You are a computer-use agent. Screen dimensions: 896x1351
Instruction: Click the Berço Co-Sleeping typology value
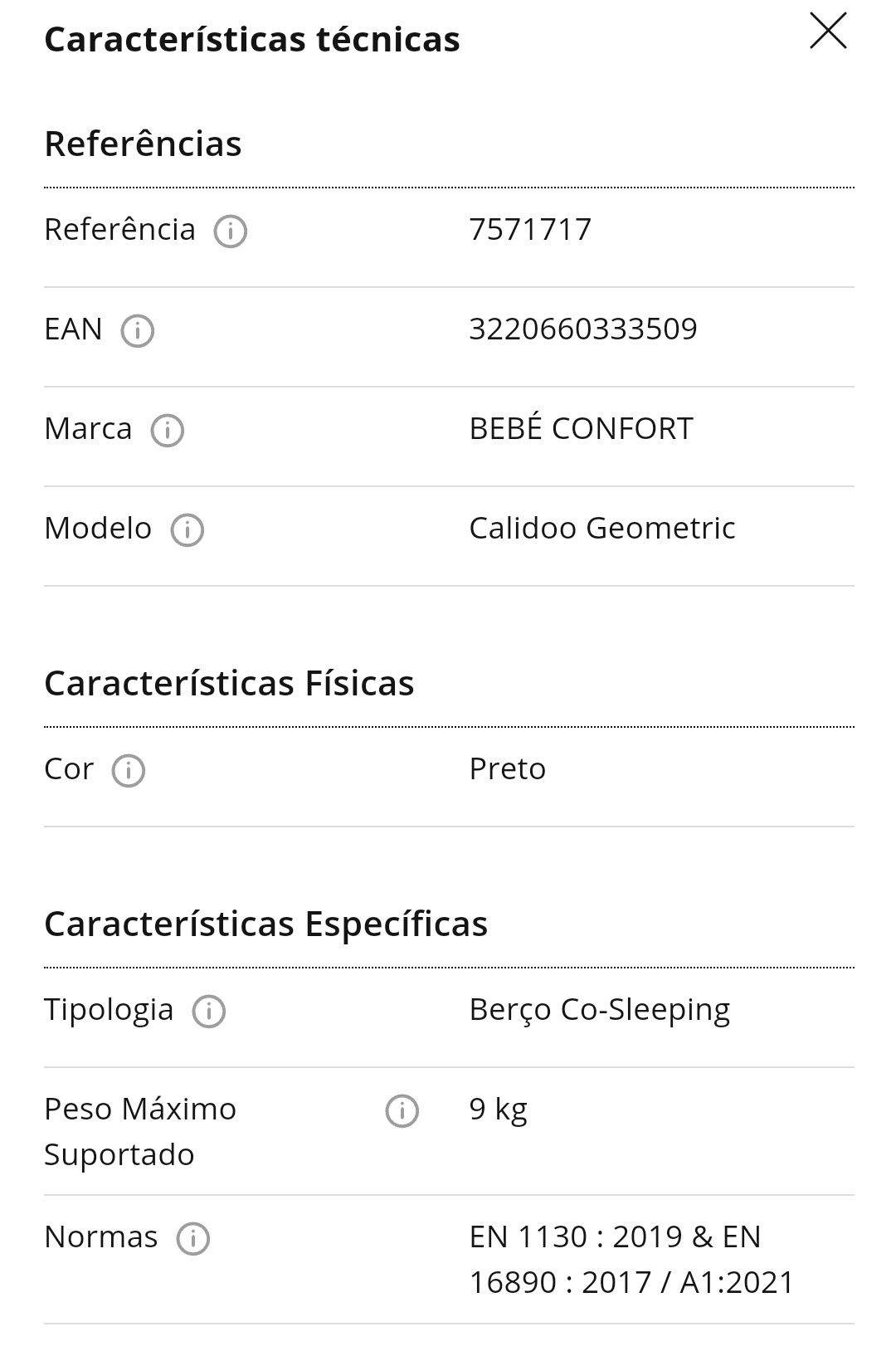[x=600, y=1010]
